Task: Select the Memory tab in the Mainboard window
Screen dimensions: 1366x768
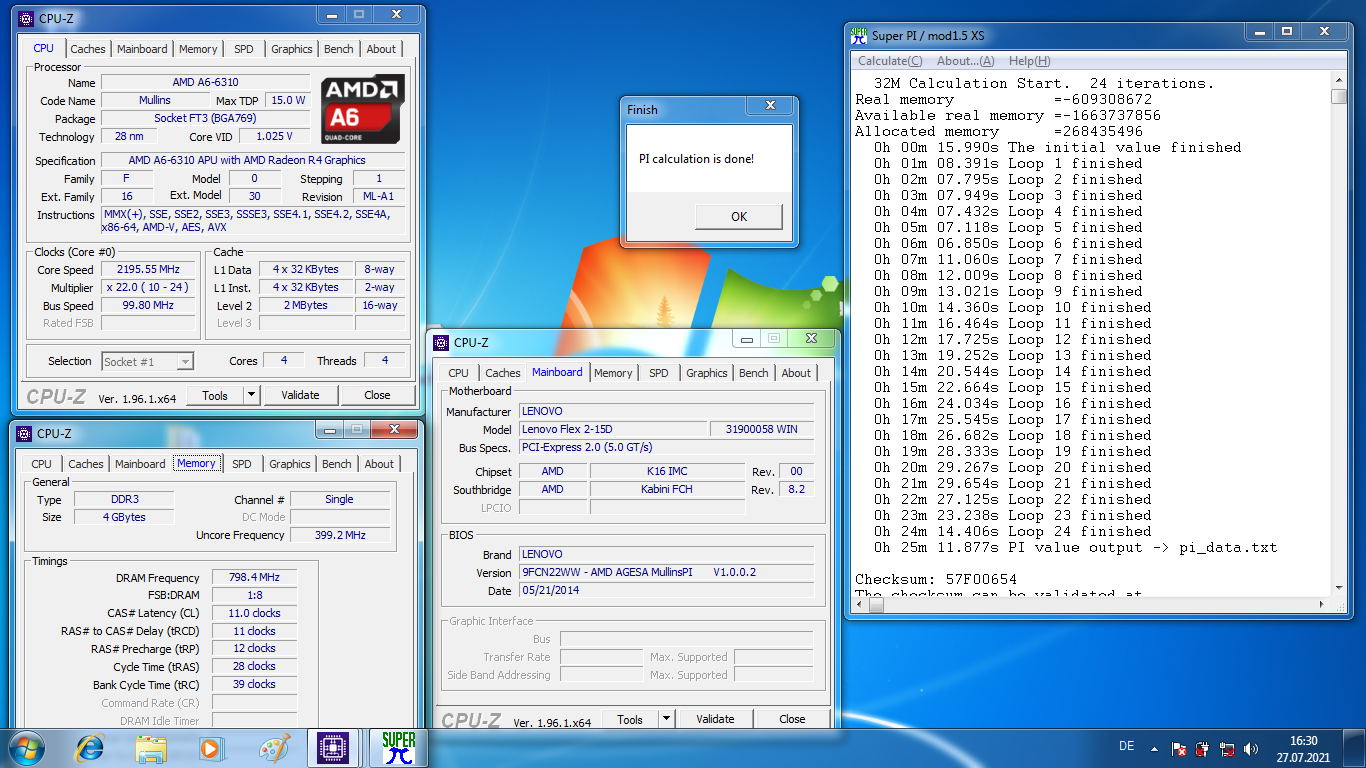Action: click(613, 373)
